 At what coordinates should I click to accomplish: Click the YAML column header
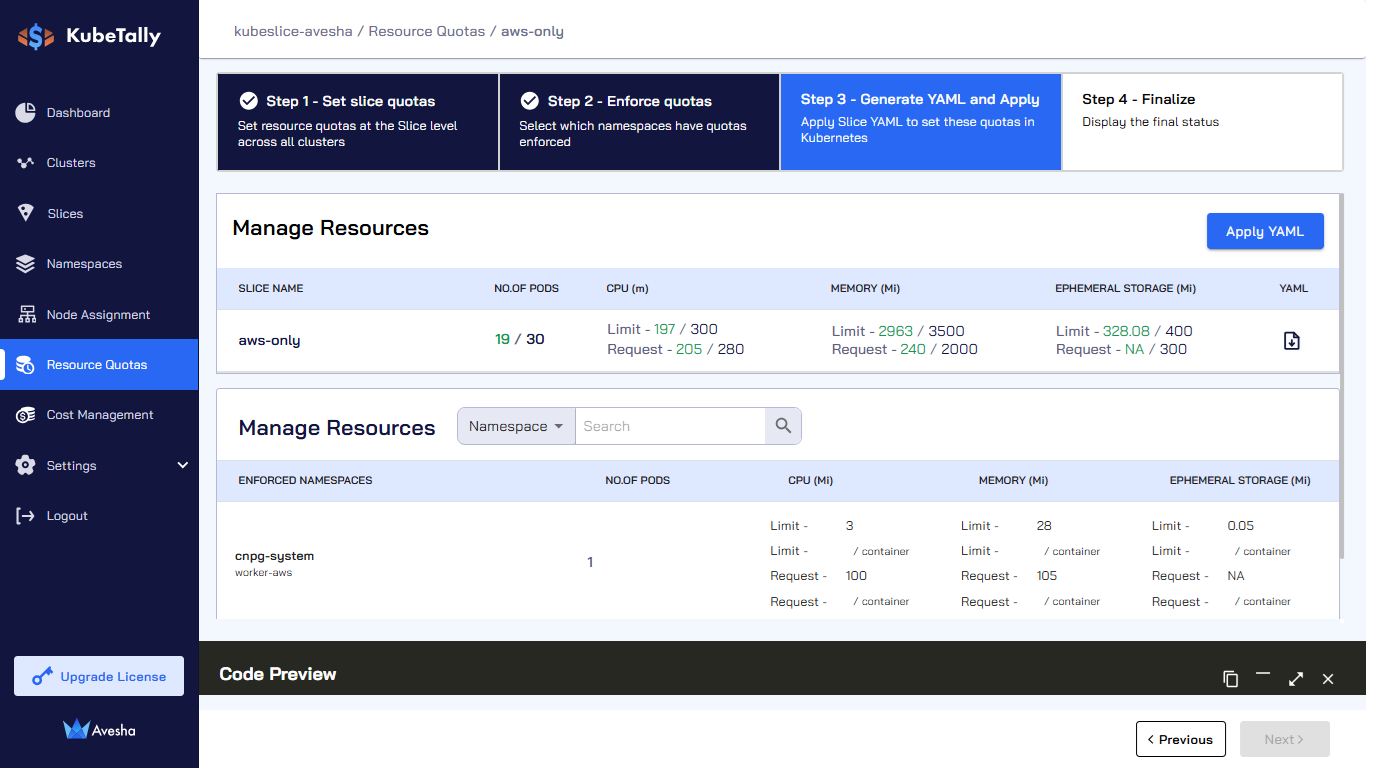click(x=1293, y=288)
